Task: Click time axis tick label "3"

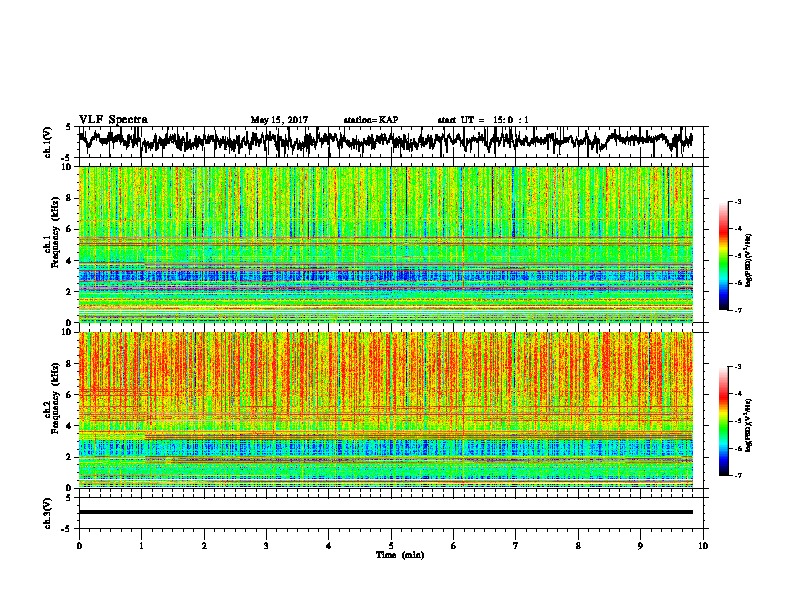Action: click(266, 546)
